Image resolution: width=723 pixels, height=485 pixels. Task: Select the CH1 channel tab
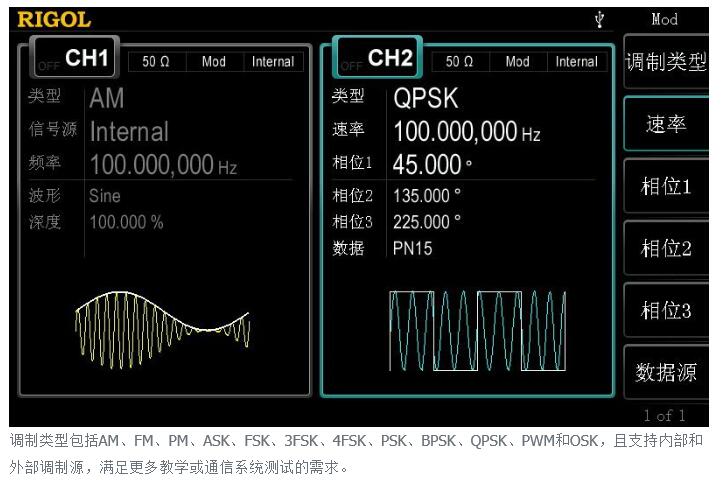point(86,59)
